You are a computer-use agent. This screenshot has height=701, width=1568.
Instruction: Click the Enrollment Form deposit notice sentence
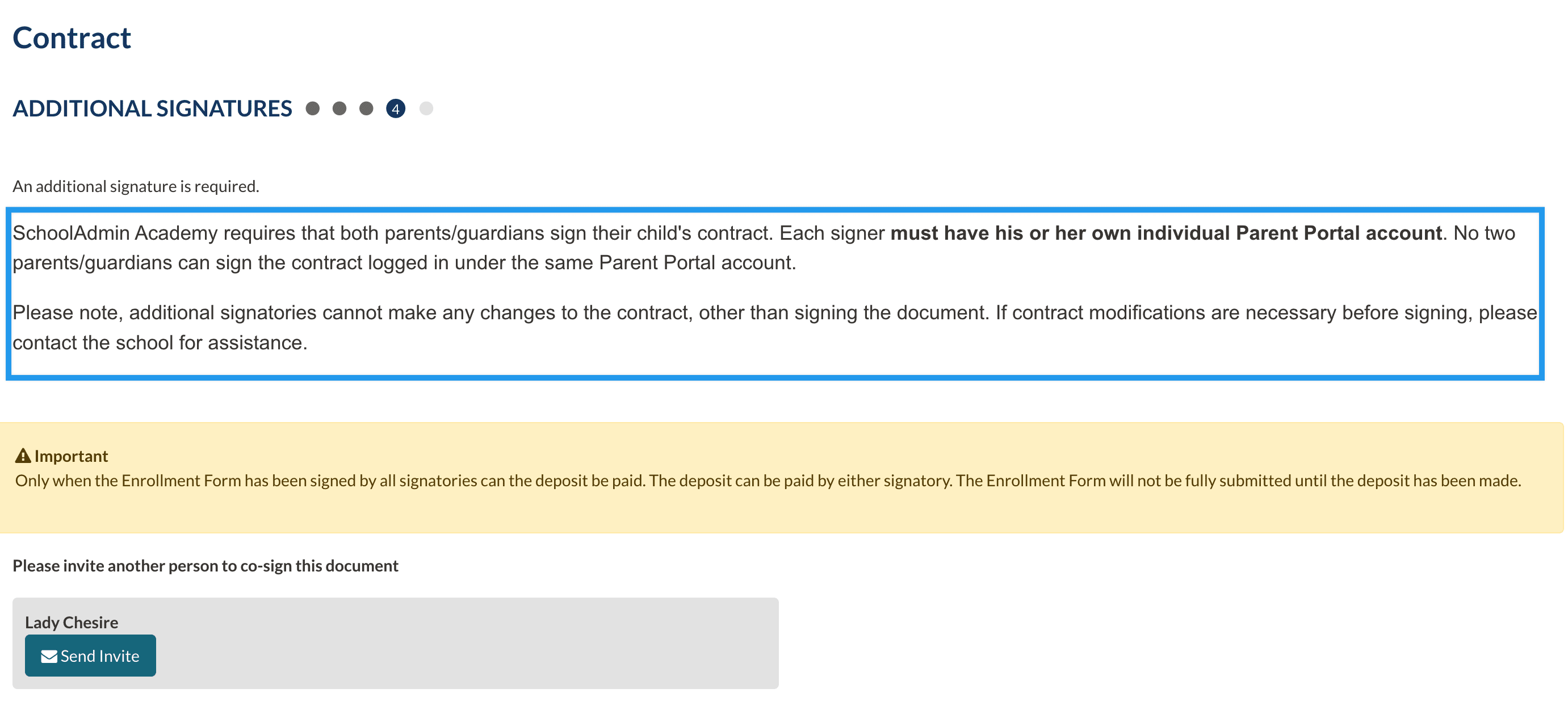(767, 481)
